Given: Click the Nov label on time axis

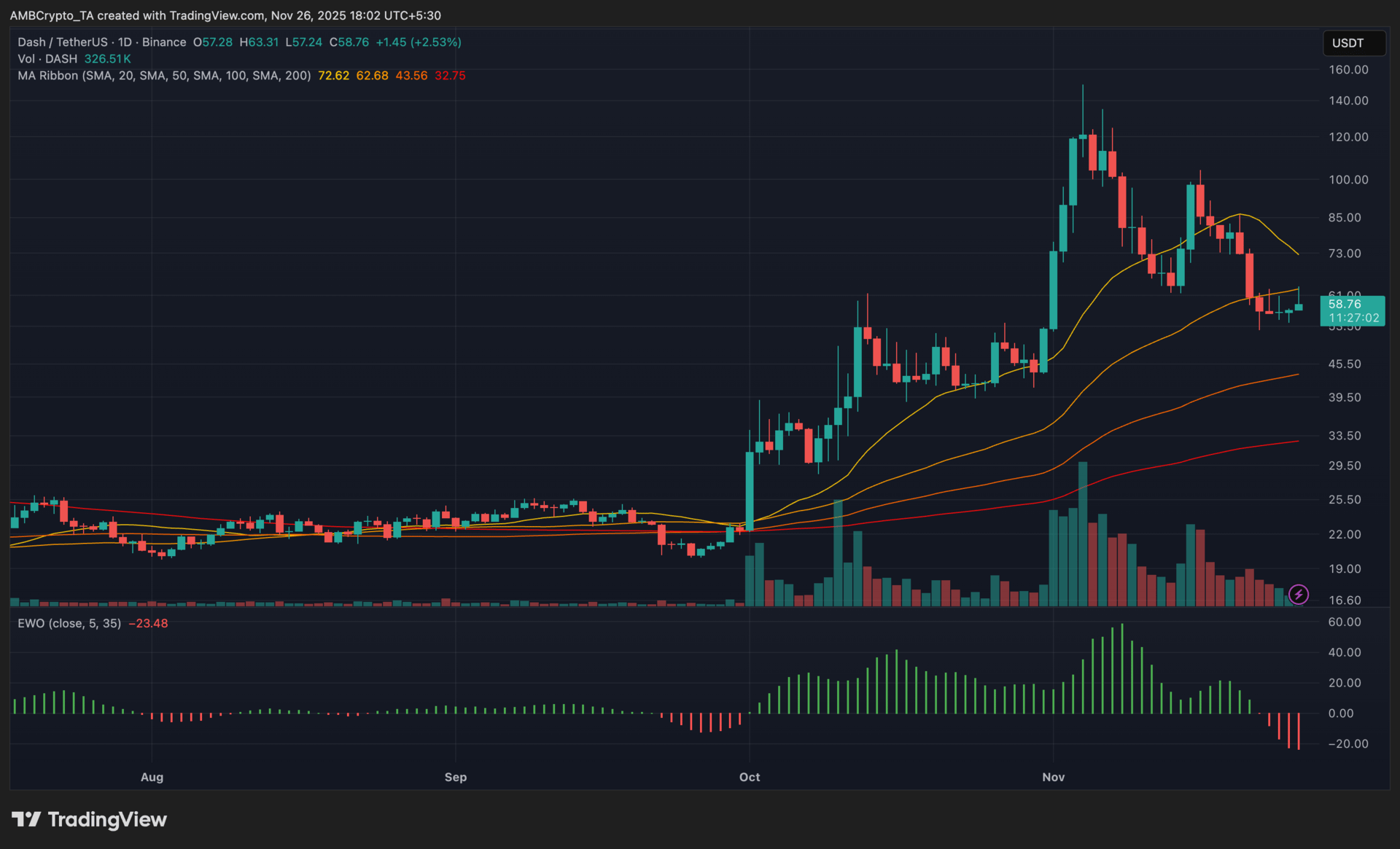Looking at the screenshot, I should coord(1053,777).
